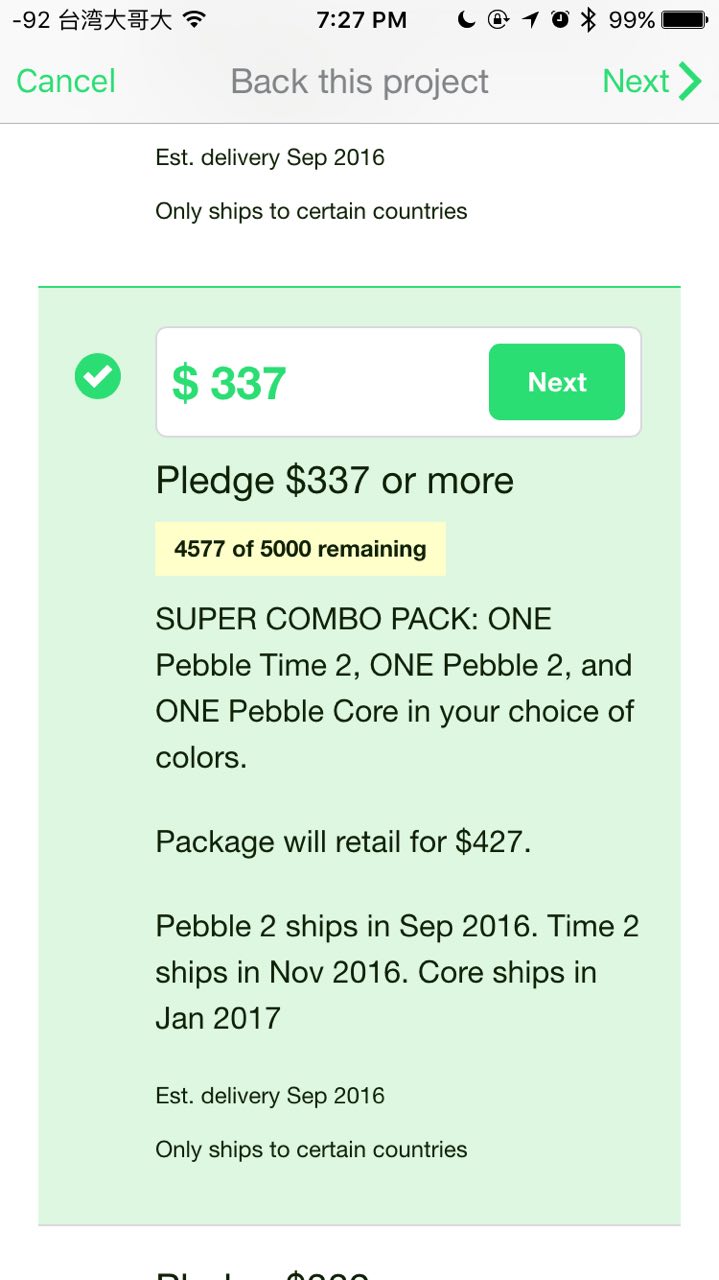Tap the right chevron arrow in header

690,81
